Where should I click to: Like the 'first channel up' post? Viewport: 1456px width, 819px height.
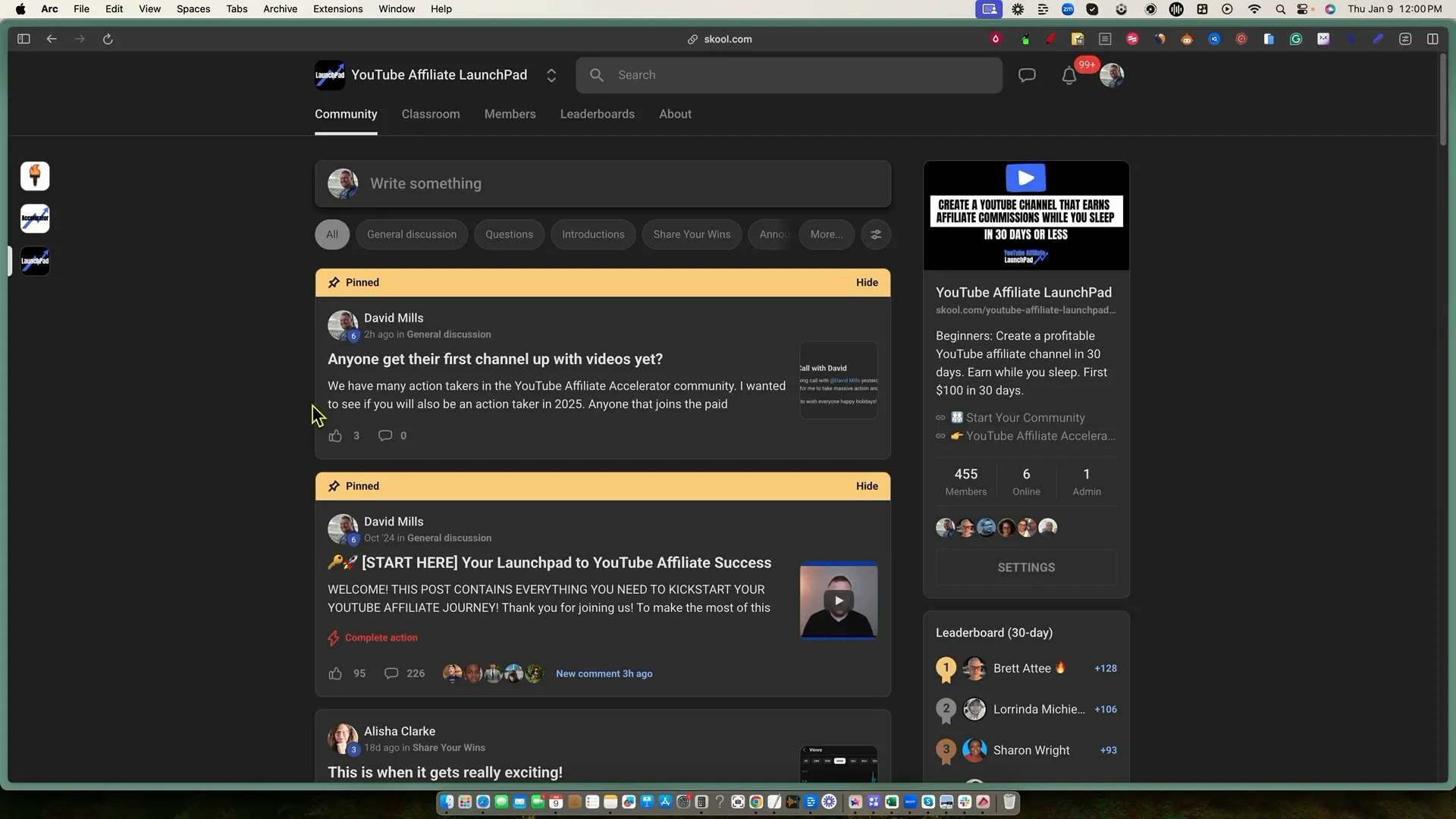tap(335, 436)
